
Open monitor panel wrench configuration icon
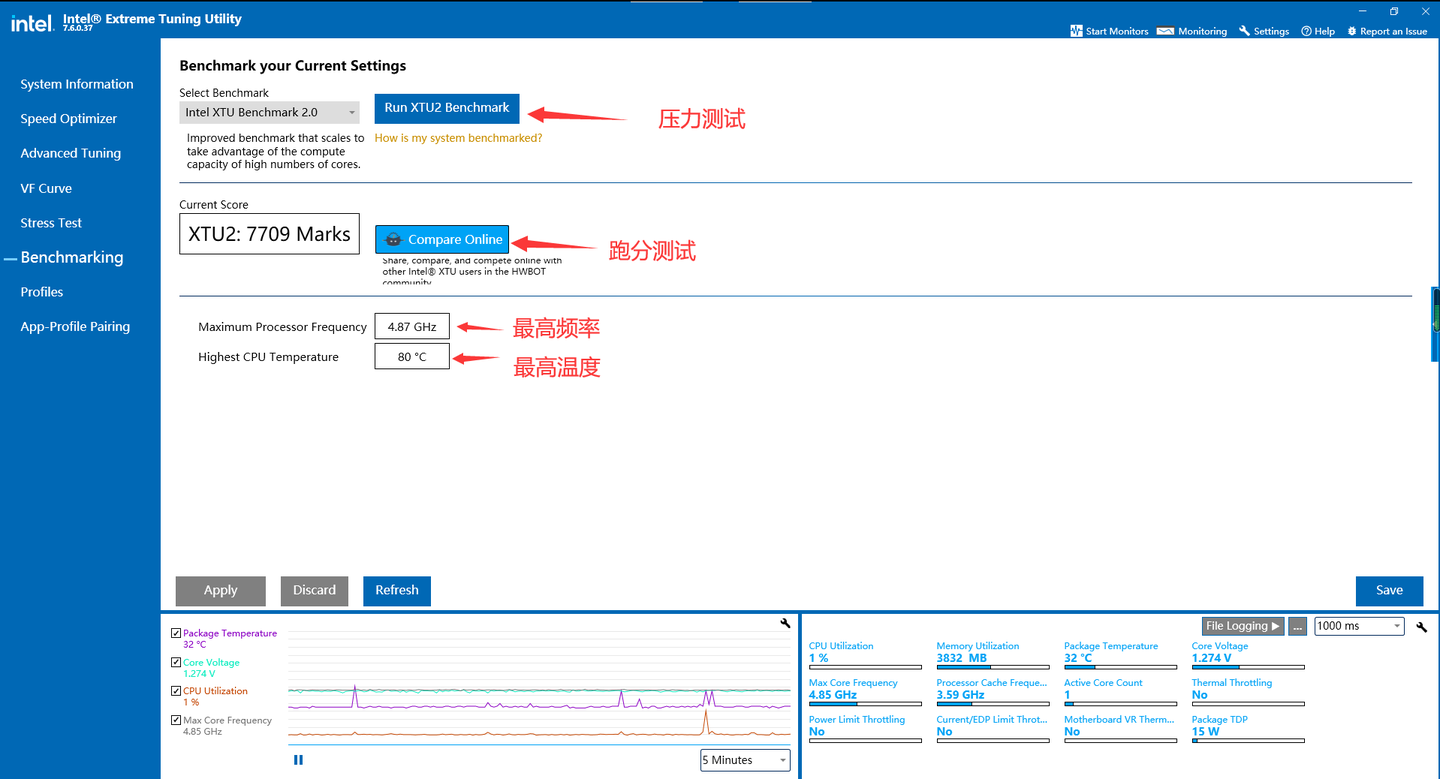click(1422, 627)
